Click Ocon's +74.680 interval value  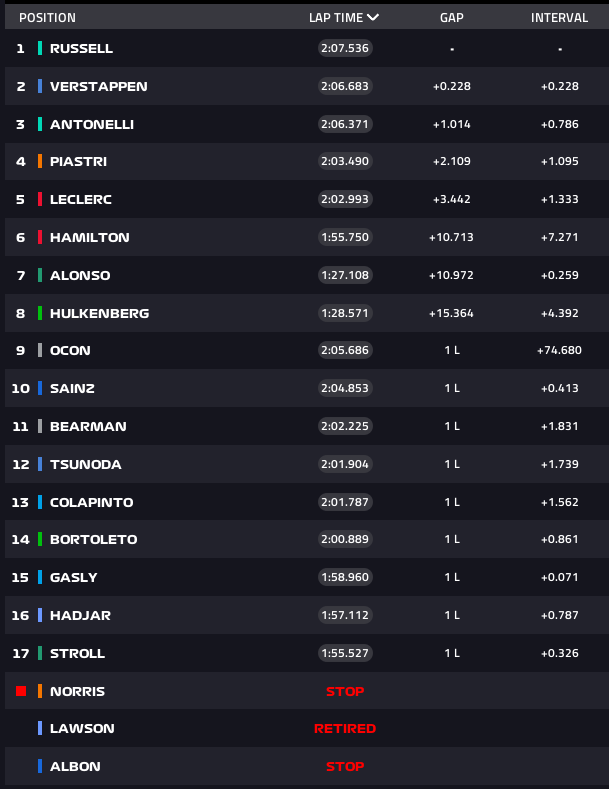click(x=559, y=350)
